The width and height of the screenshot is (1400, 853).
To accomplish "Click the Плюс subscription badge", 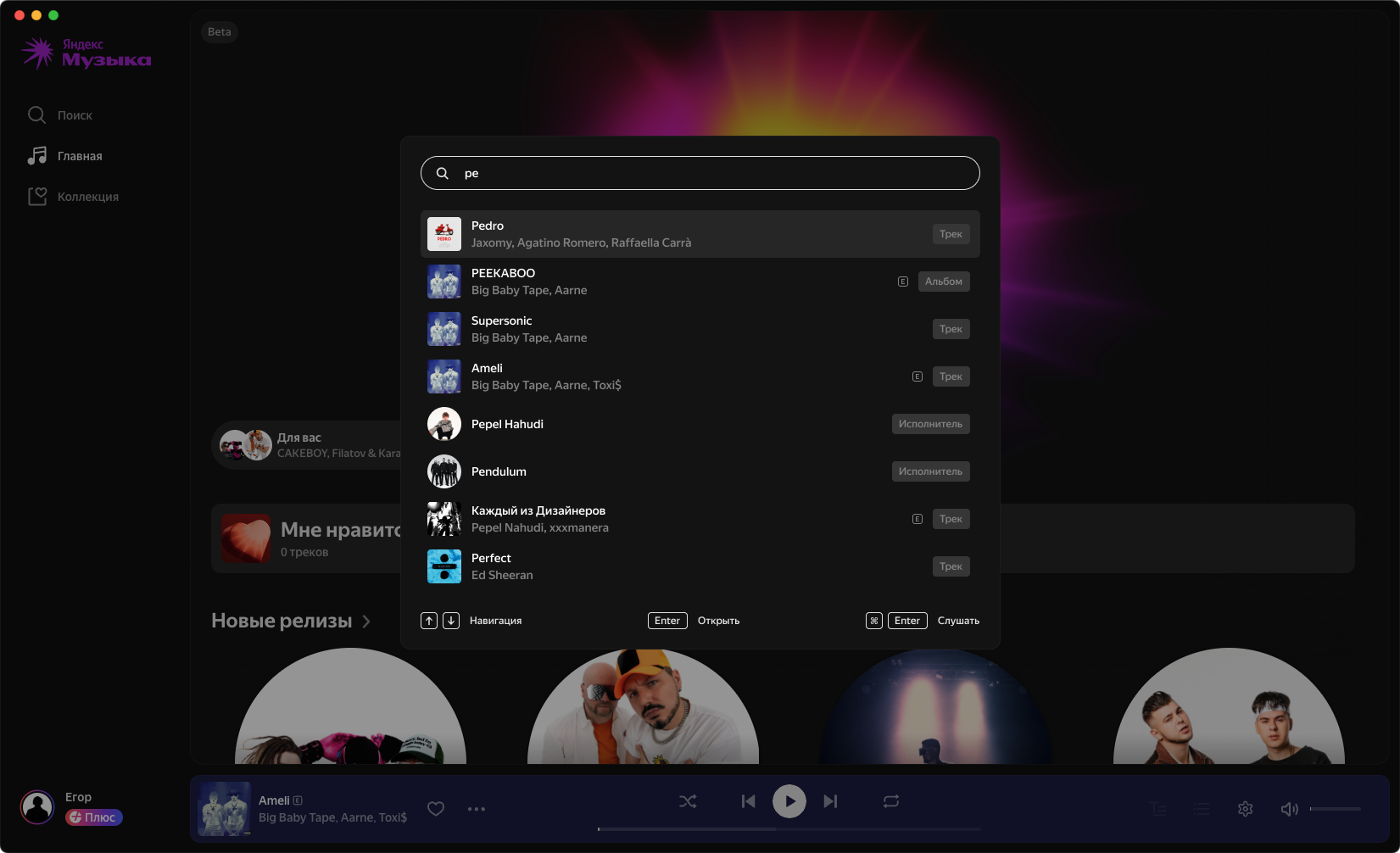I will [x=94, y=817].
